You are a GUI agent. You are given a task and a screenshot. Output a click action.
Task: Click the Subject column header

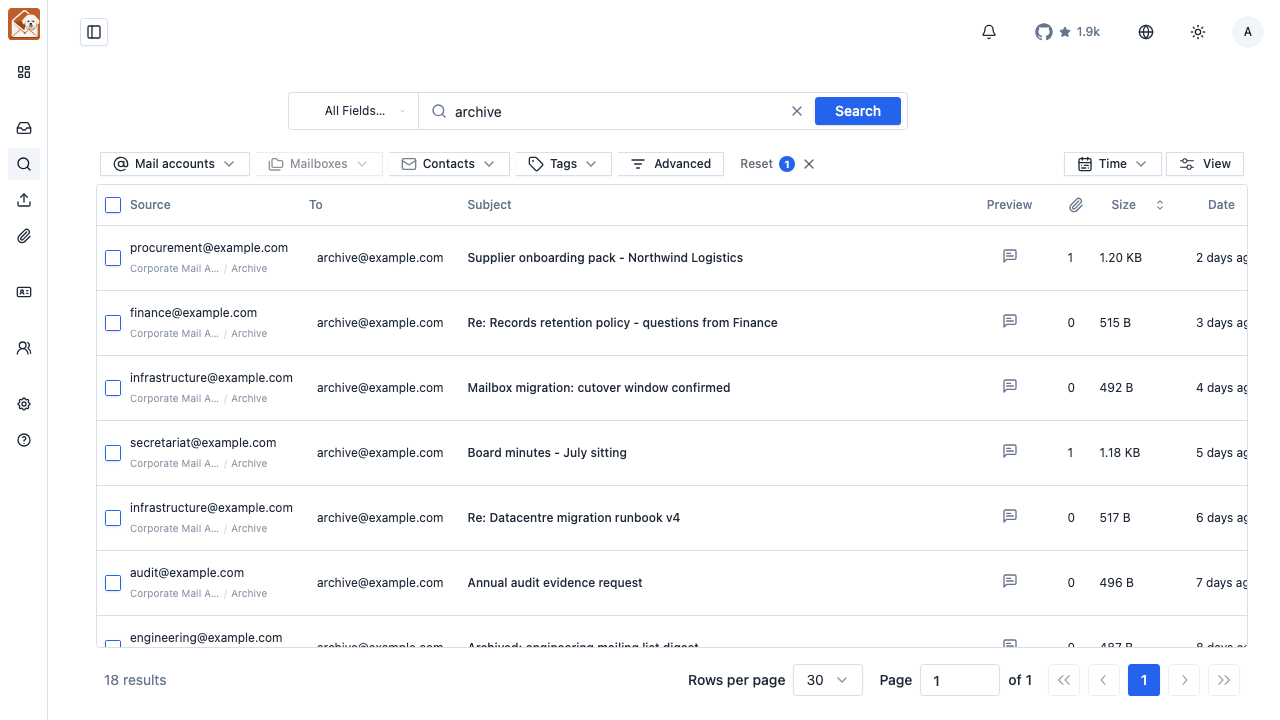(x=489, y=205)
